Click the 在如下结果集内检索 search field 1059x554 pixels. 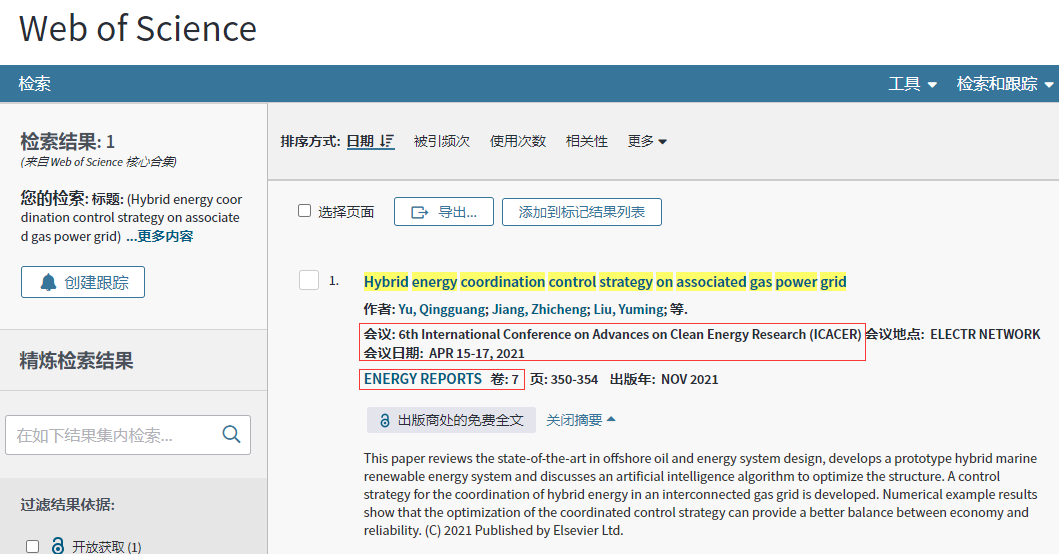pos(128,435)
